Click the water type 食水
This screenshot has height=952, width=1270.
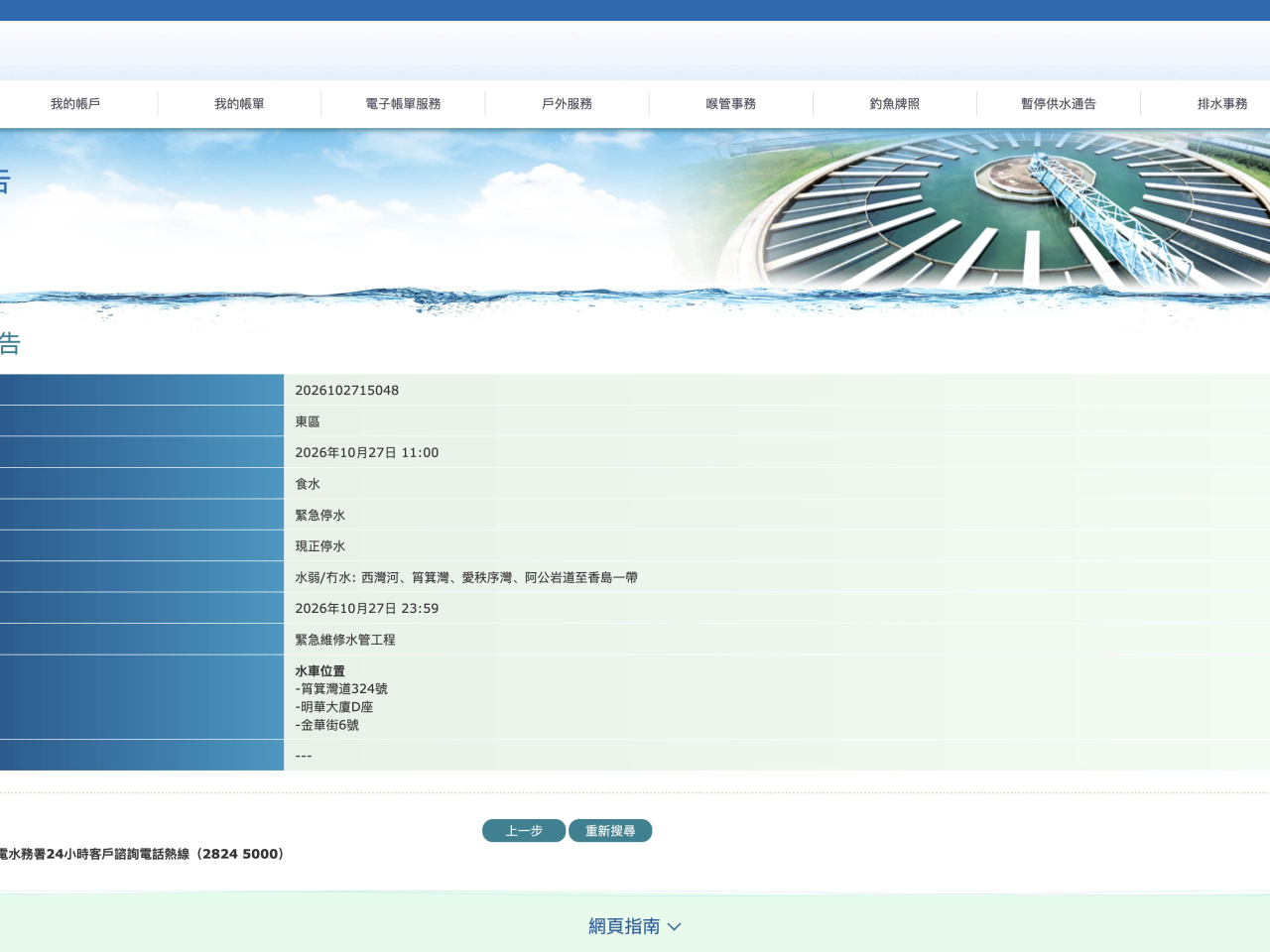coord(308,484)
